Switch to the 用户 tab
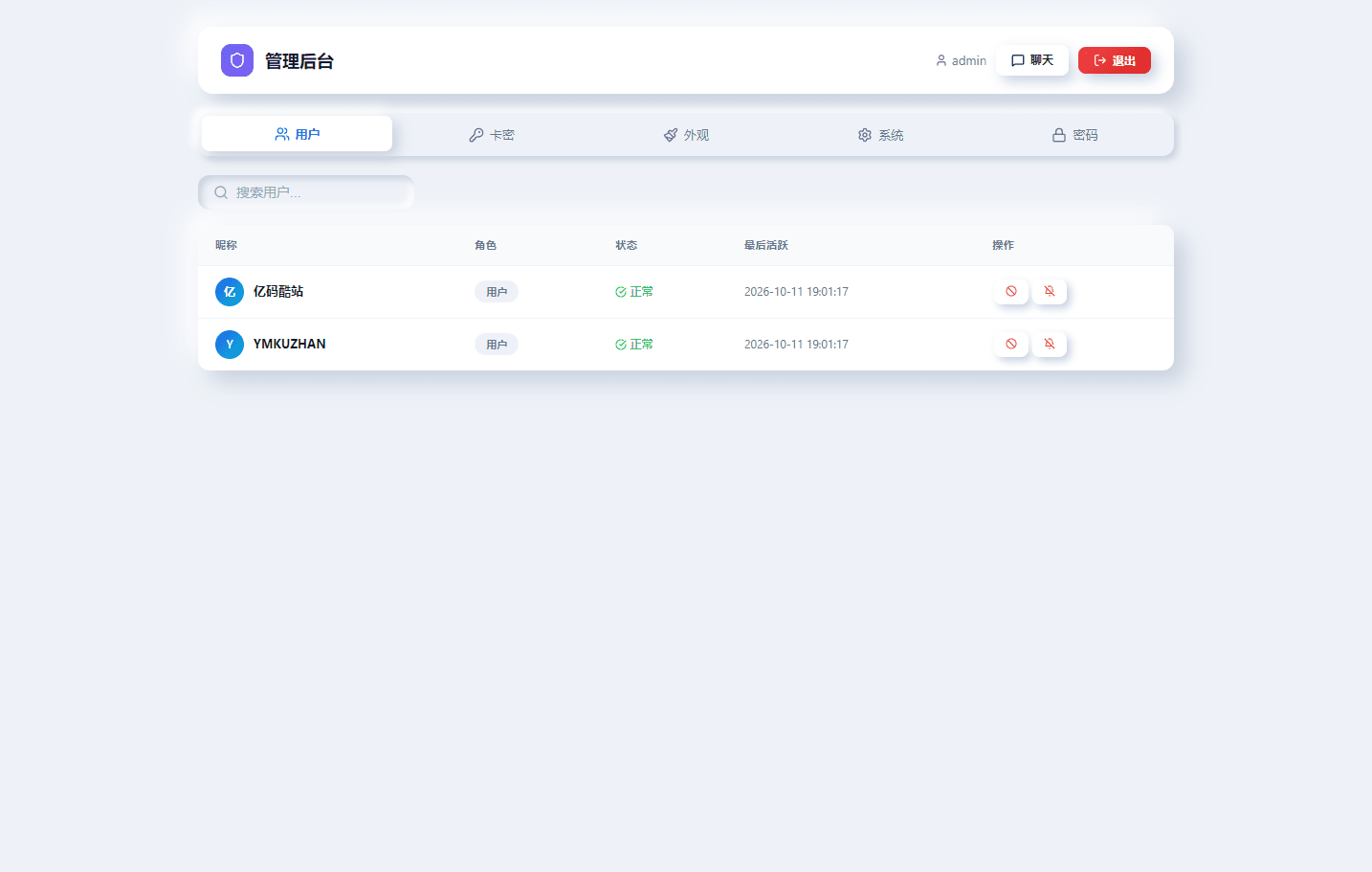Image resolution: width=1372 pixels, height=872 pixels. point(297,134)
